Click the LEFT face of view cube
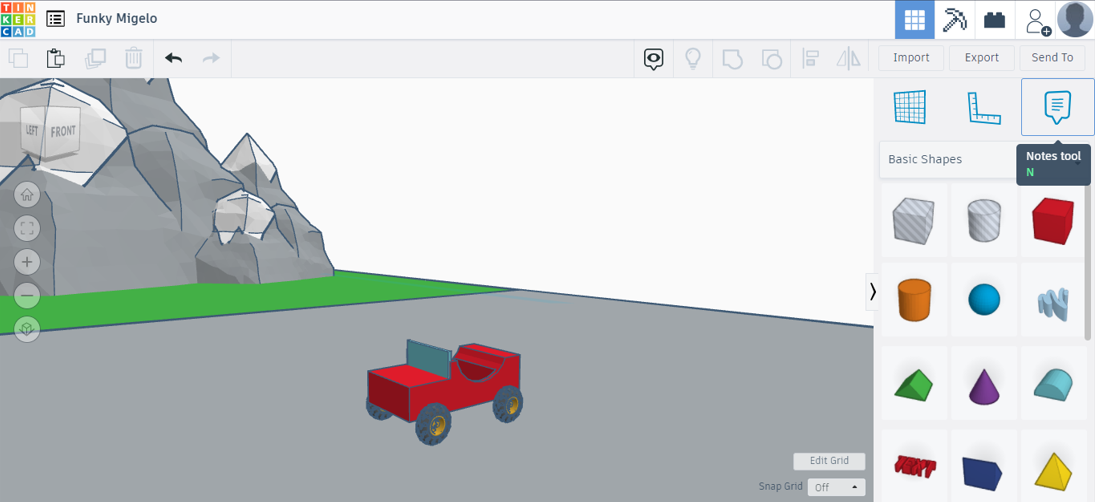Viewport: 1095px width, 502px height. pyautogui.click(x=32, y=131)
